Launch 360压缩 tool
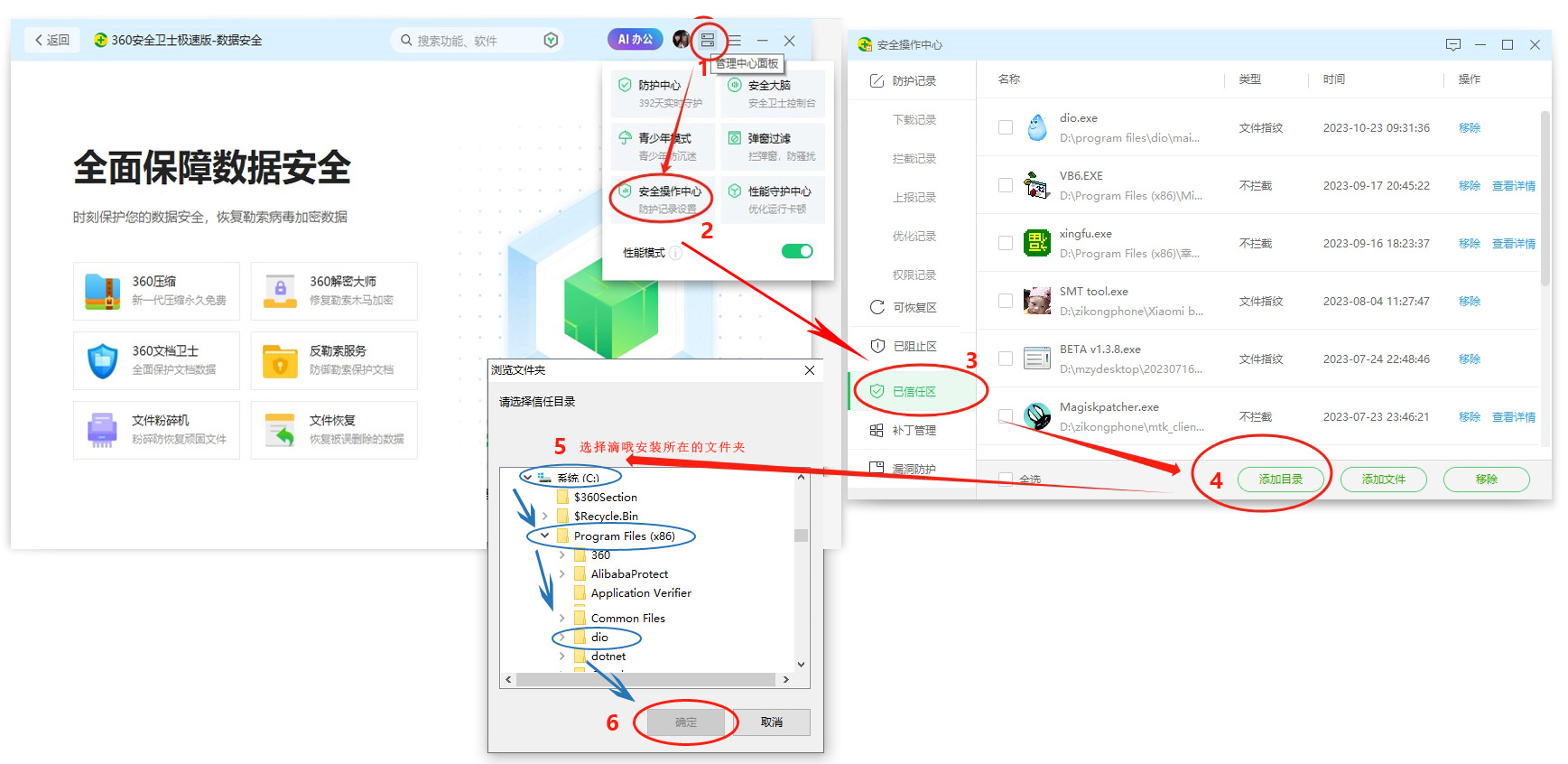 156,291
